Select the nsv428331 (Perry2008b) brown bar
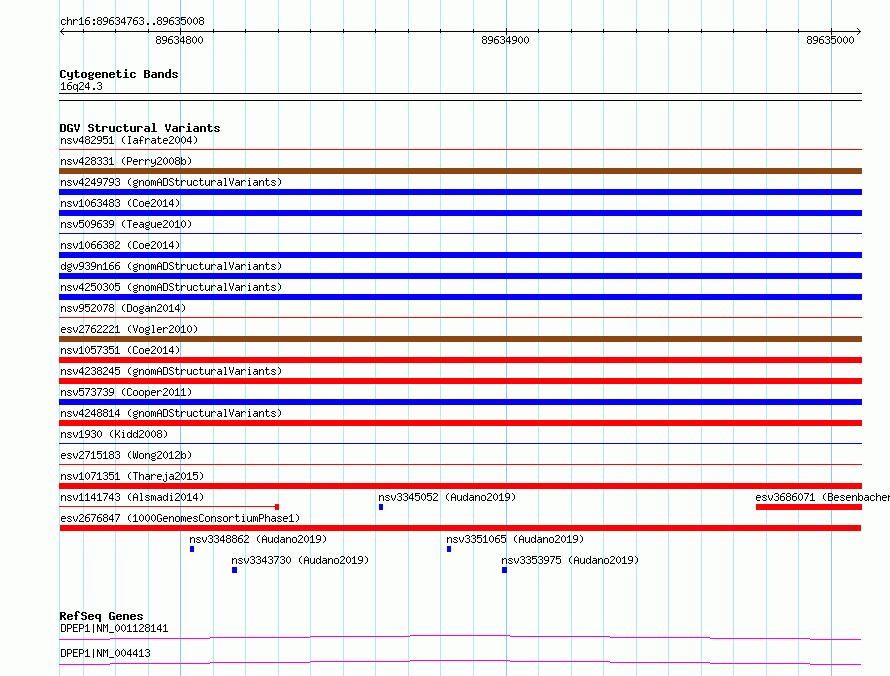 pos(460,171)
